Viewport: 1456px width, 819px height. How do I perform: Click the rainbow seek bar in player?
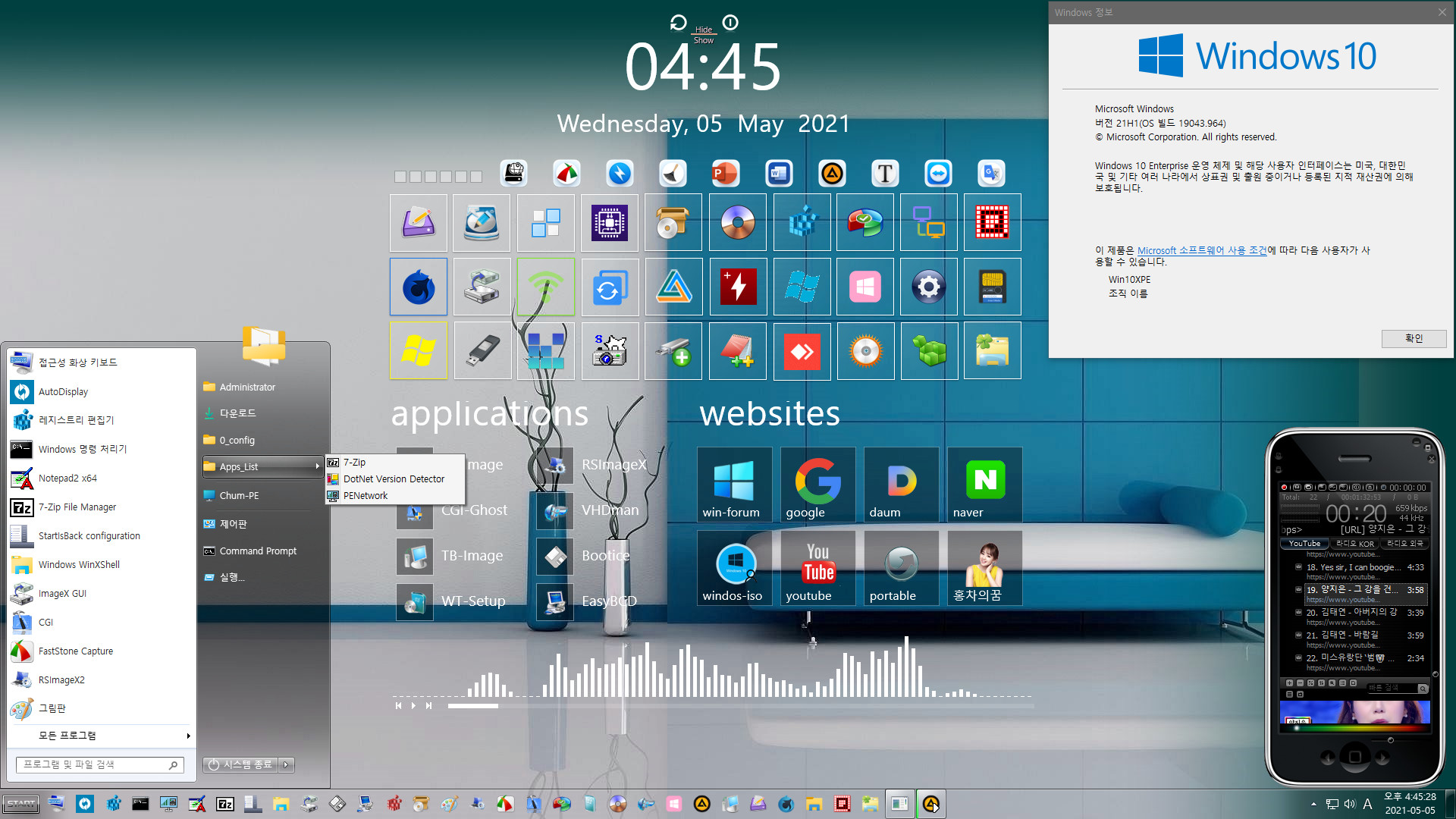(1354, 728)
